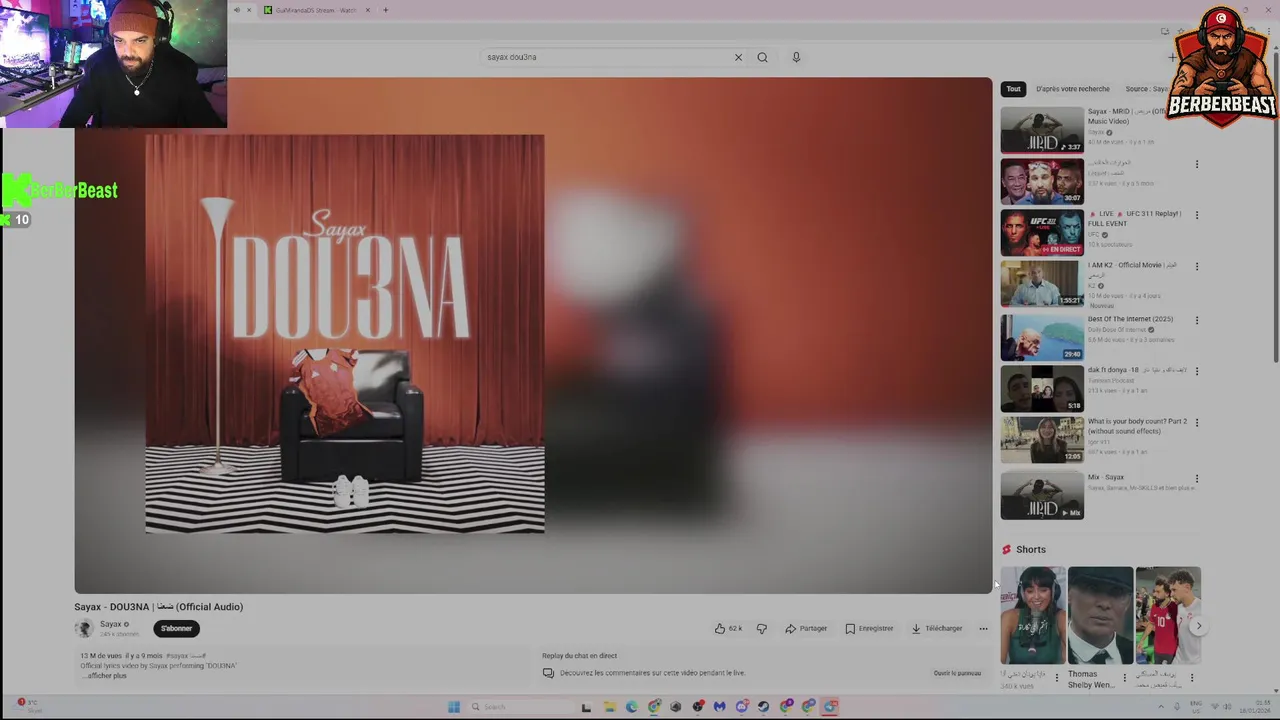Download the video via Télécharger
Viewport: 1280px width, 720px height.
[937, 628]
